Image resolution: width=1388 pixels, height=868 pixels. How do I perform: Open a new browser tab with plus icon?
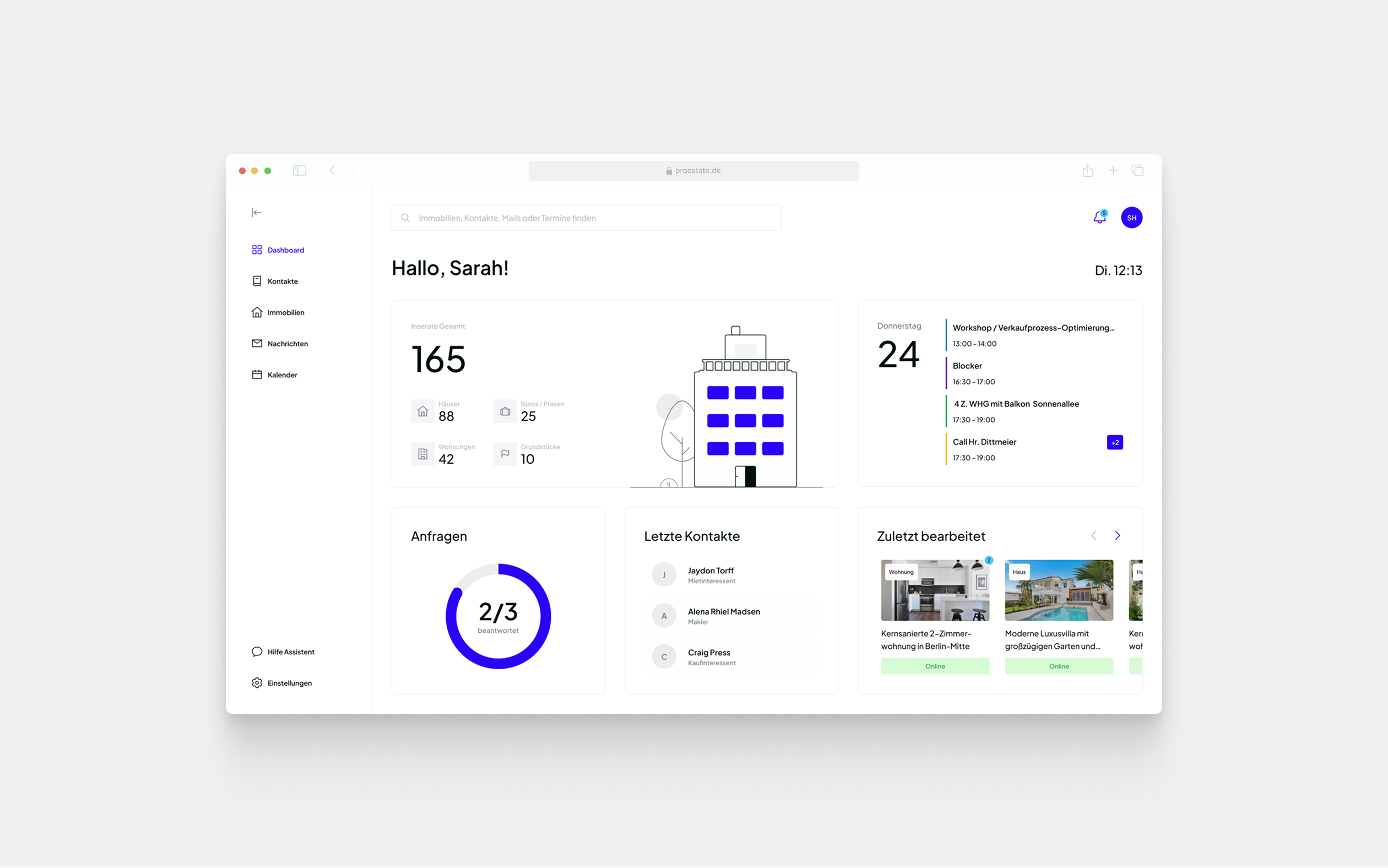click(1113, 171)
